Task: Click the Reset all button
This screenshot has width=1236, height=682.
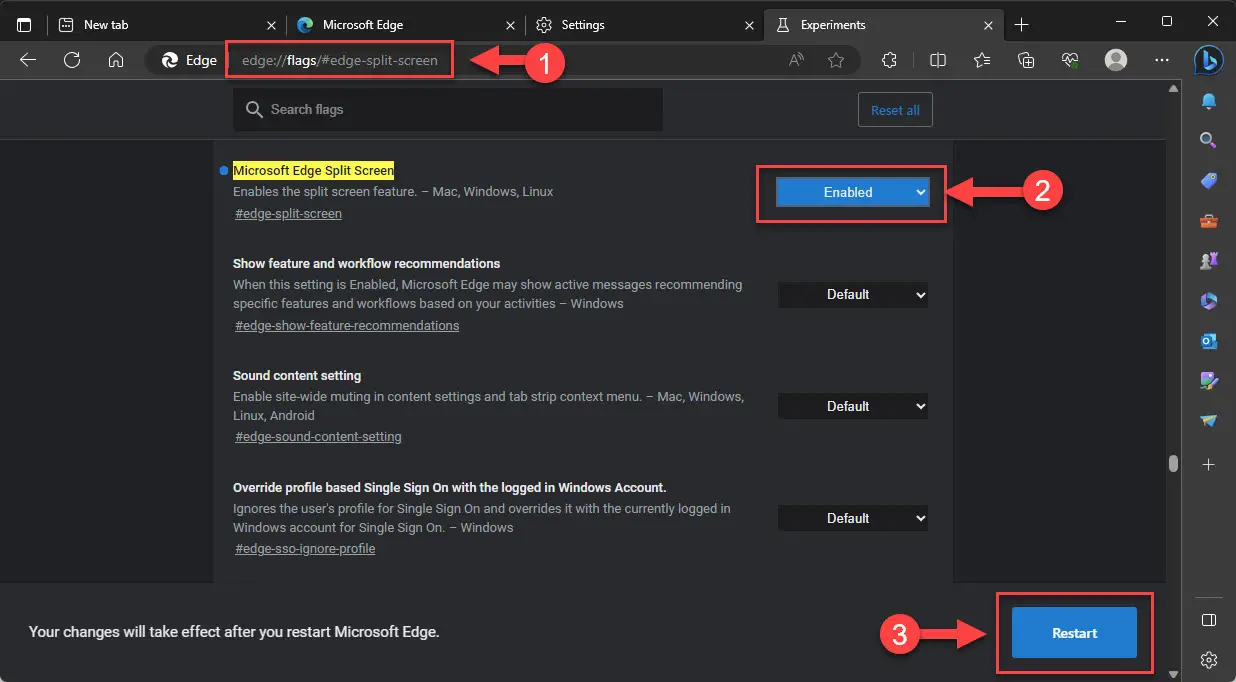Action: click(895, 110)
